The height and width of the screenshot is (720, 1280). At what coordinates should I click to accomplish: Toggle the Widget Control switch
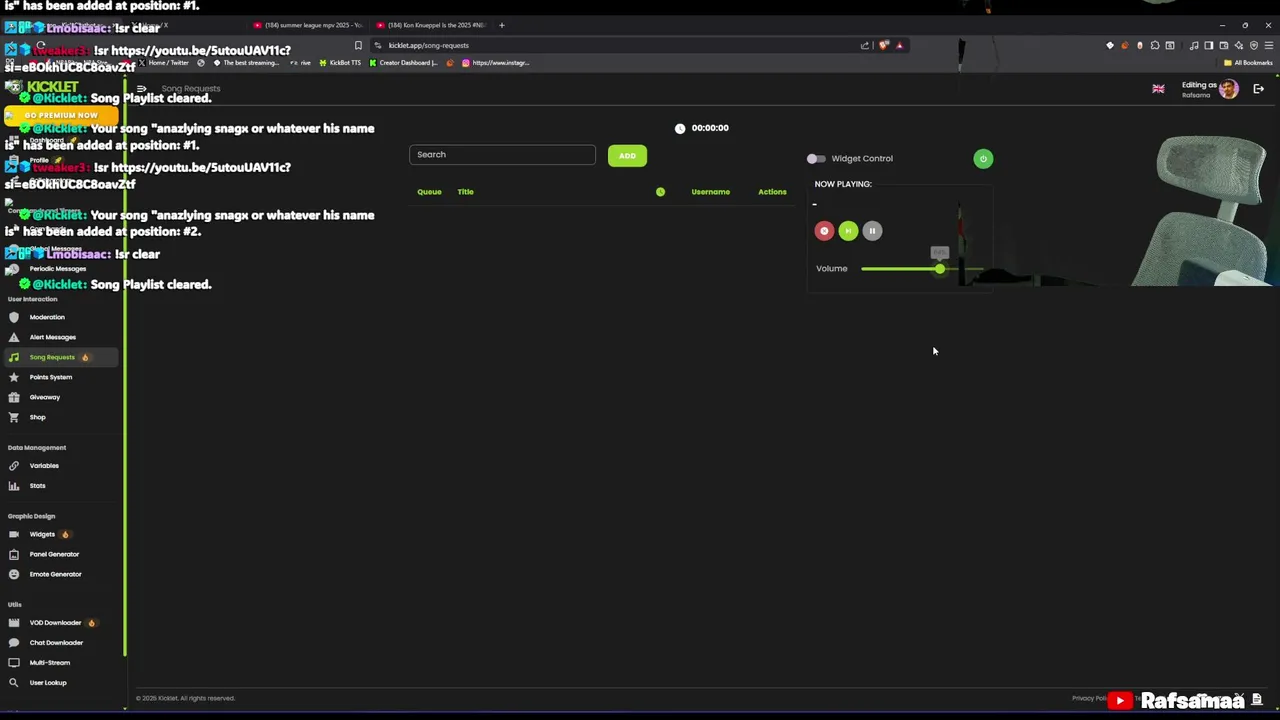(x=816, y=159)
